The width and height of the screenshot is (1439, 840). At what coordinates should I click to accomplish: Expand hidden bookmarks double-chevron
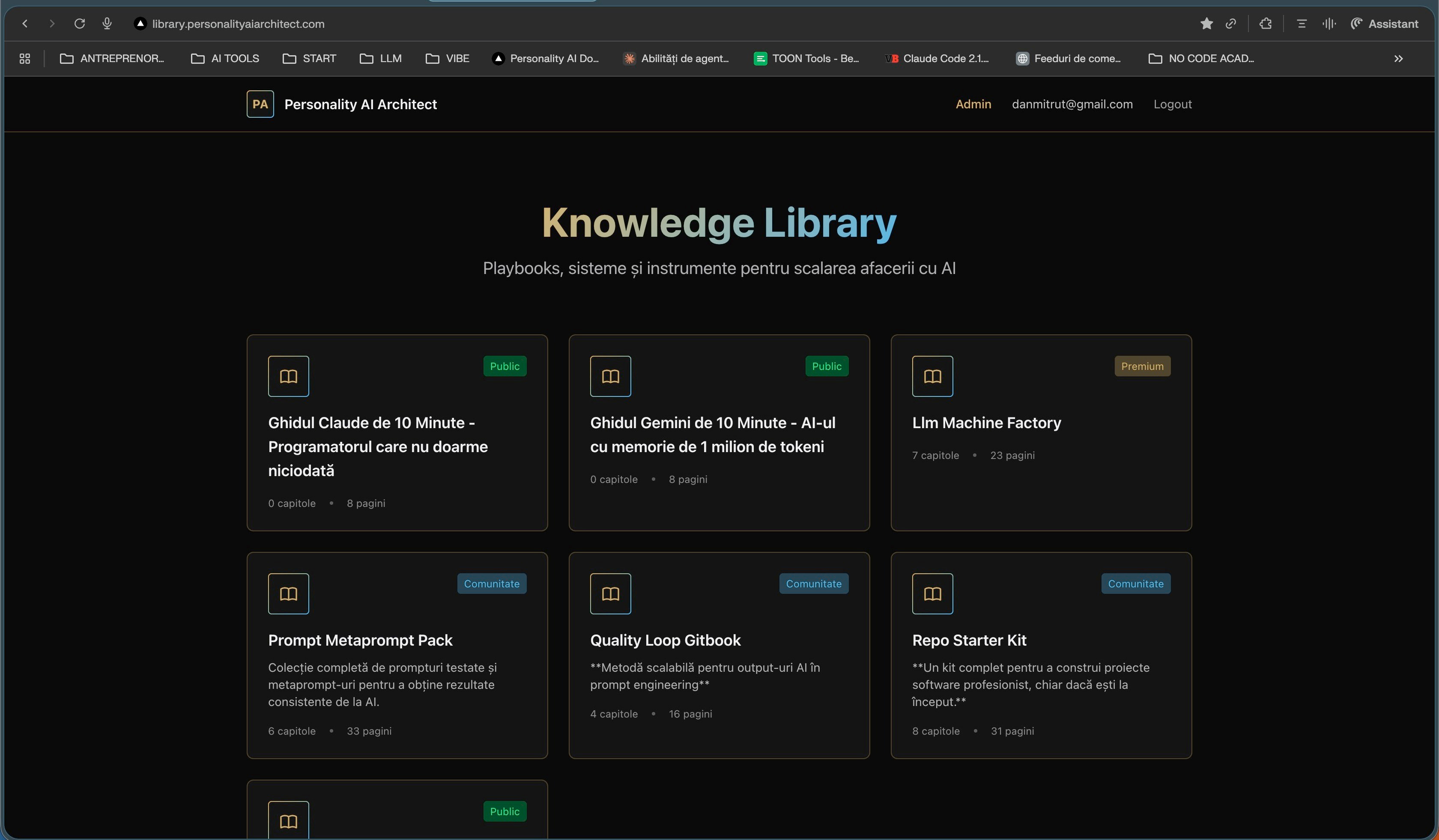coord(1398,58)
